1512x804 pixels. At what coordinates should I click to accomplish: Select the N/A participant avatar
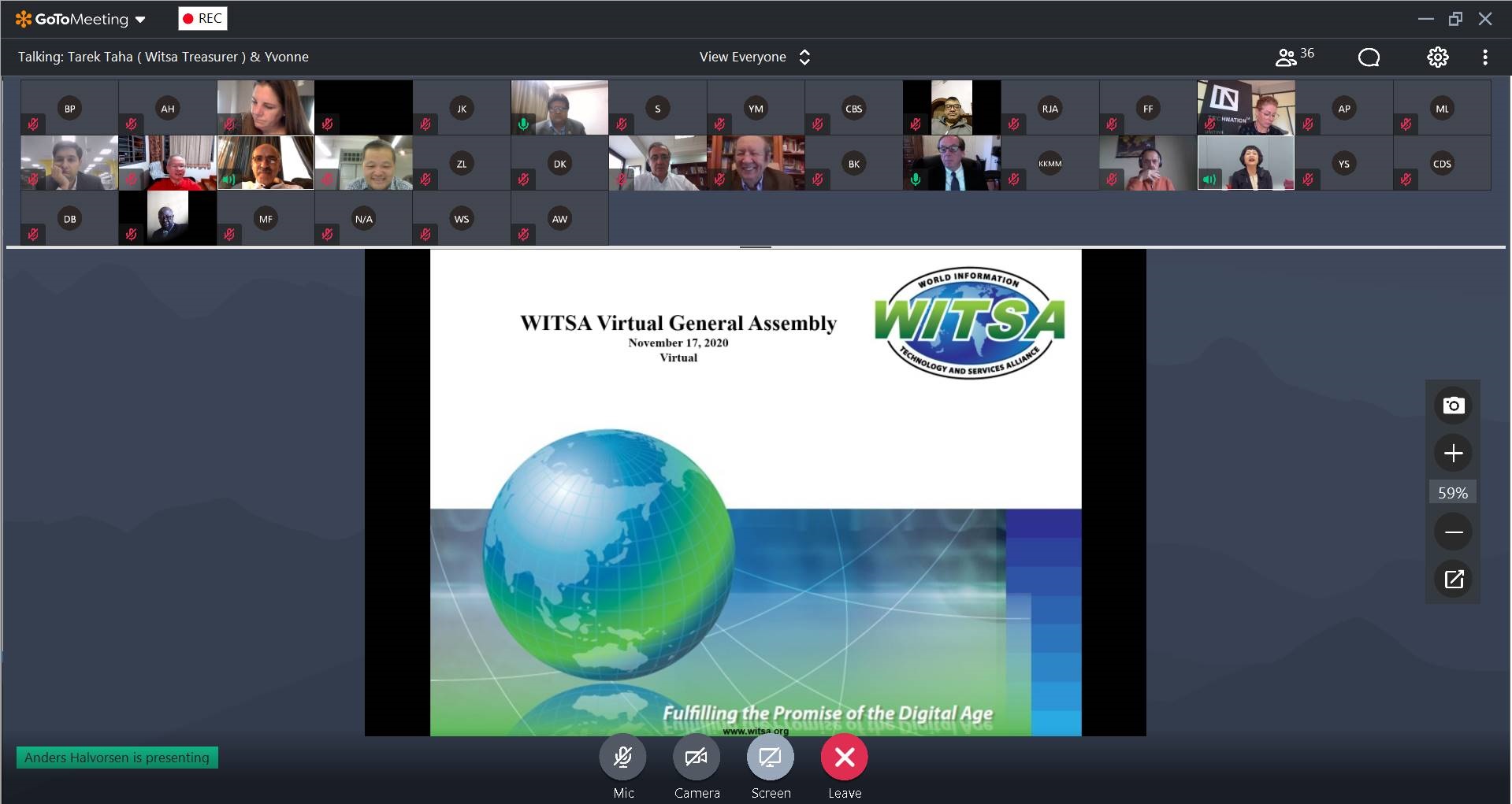click(x=364, y=219)
